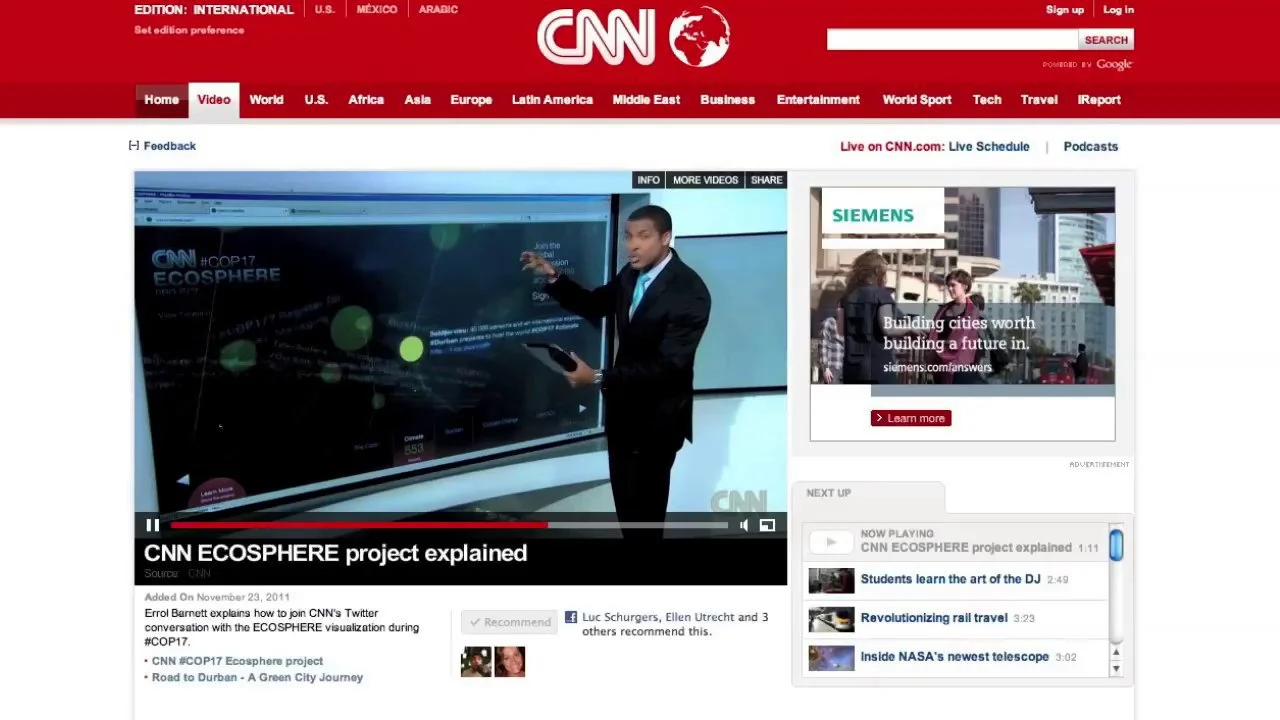Image resolution: width=1280 pixels, height=720 pixels.
Task: Mute the video with the speaker icon
Action: pyautogui.click(x=744, y=525)
